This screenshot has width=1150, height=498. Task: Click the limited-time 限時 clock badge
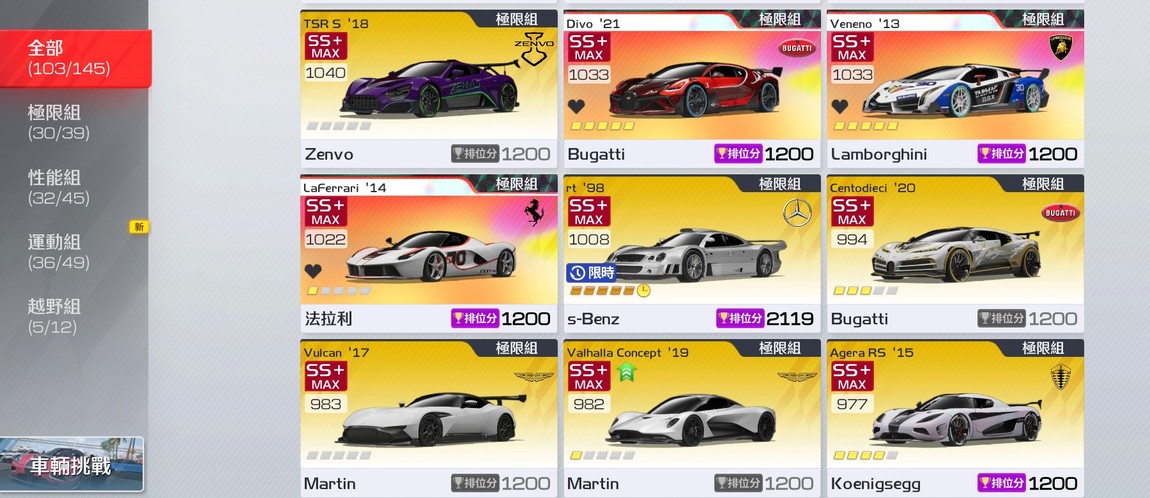(x=591, y=273)
